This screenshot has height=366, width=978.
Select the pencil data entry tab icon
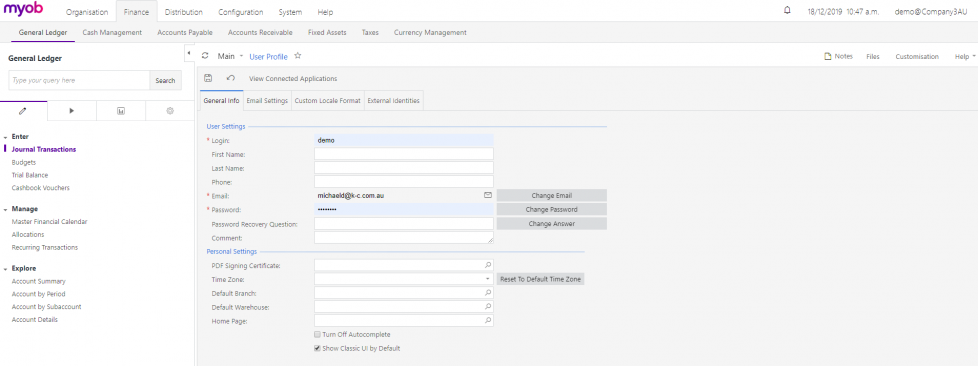[x=23, y=110]
